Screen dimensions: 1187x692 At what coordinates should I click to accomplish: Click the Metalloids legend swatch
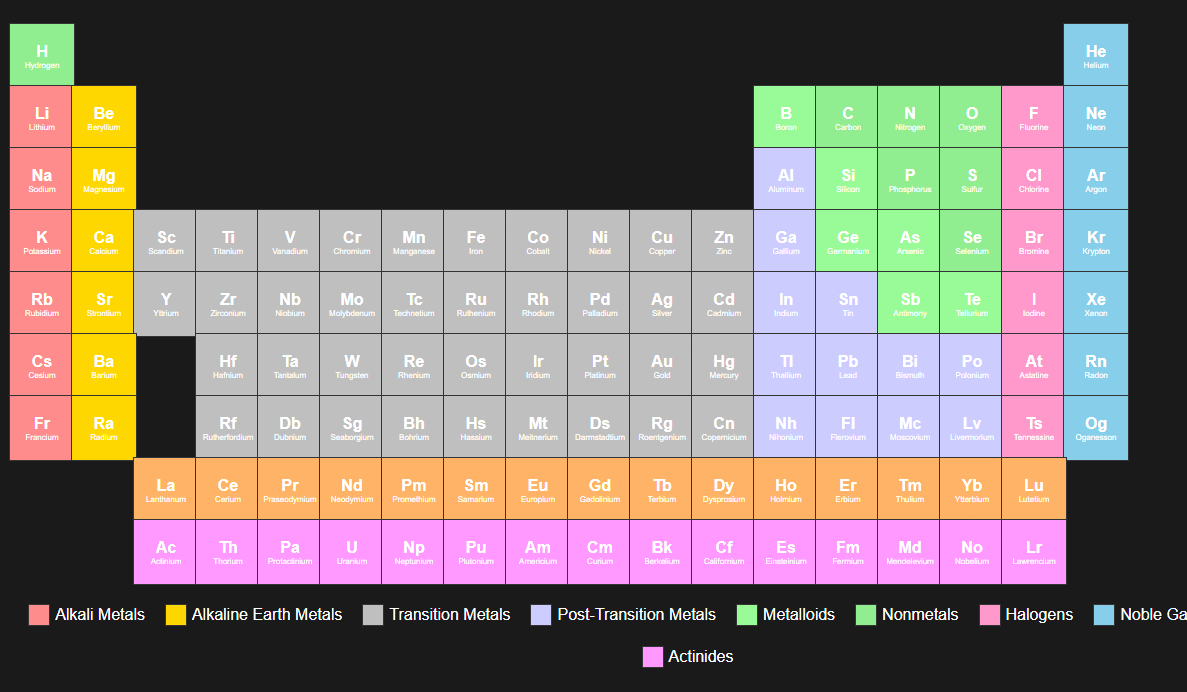[746, 615]
